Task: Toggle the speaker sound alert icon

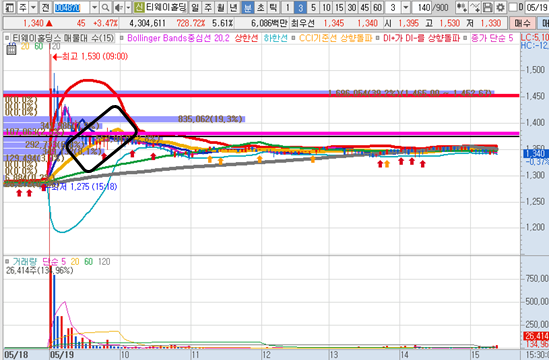Action: [119, 7]
